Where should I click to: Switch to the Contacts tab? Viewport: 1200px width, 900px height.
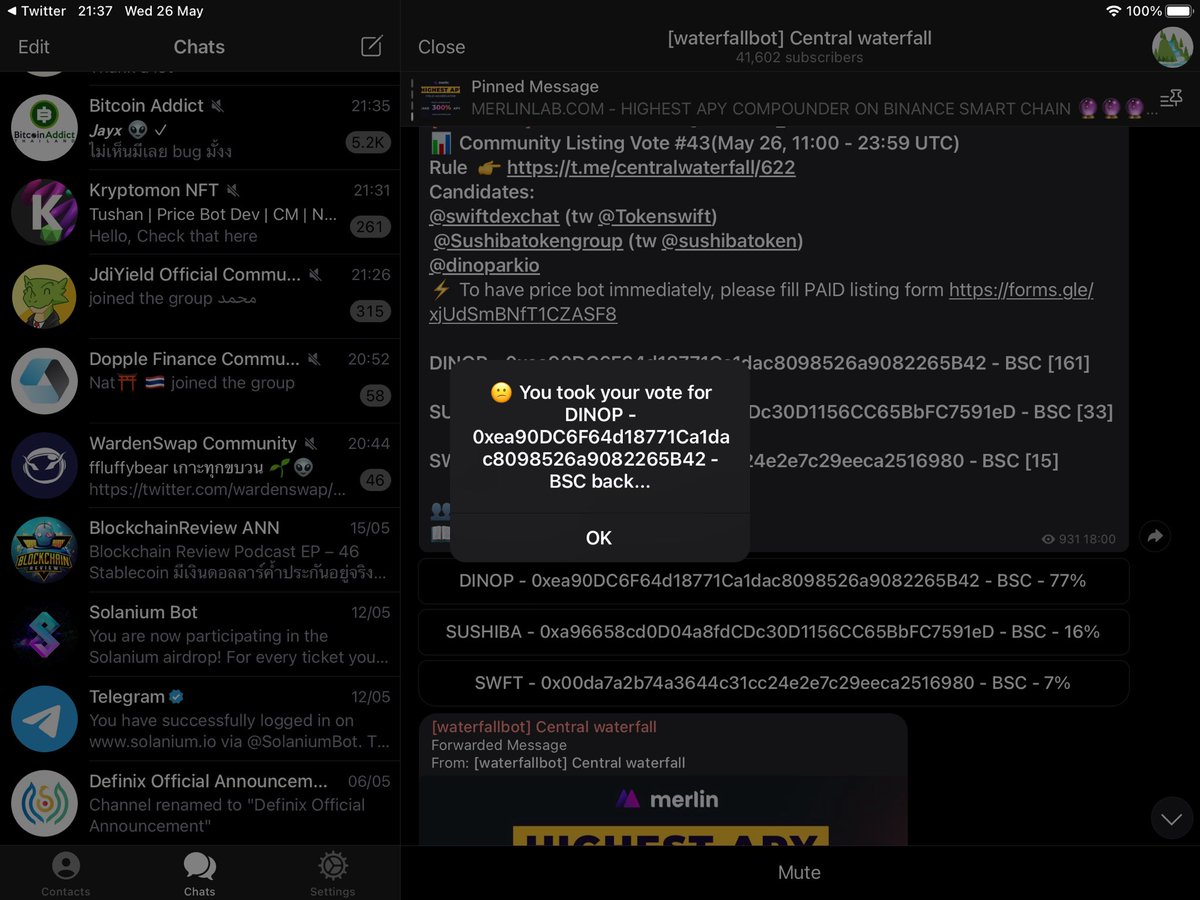pos(66,873)
